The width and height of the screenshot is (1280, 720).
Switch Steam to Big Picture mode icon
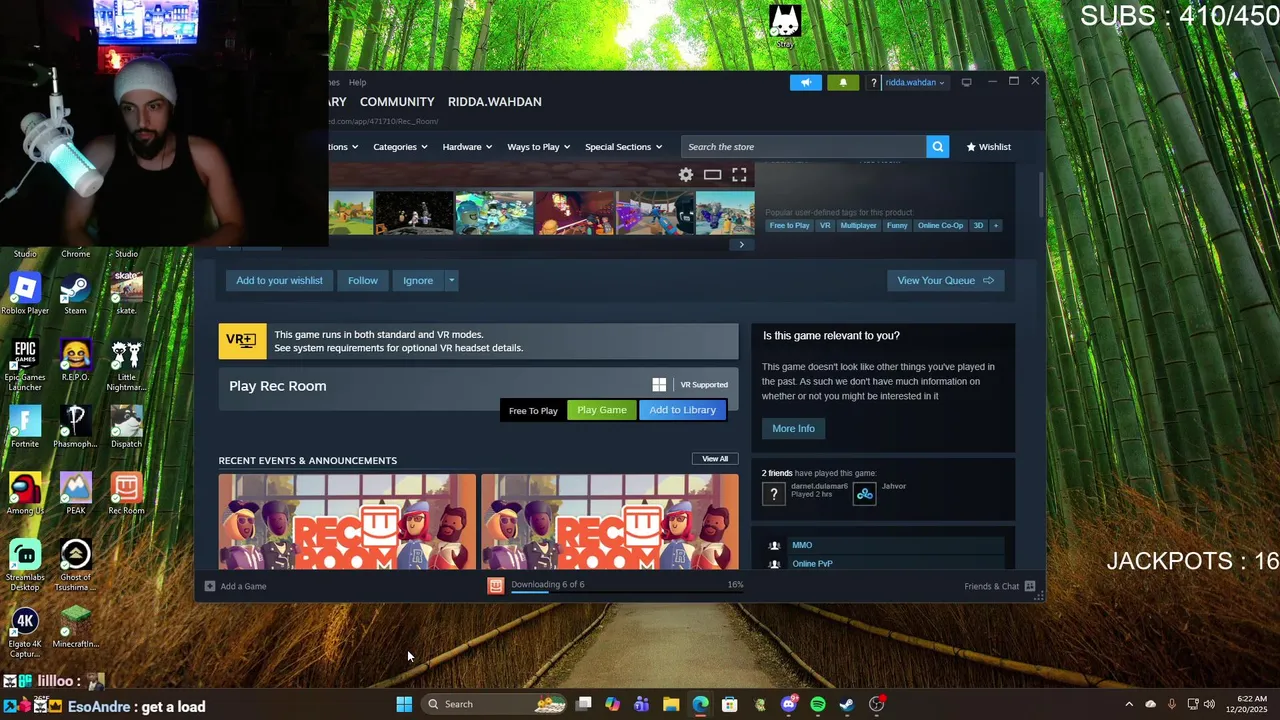coord(966,82)
